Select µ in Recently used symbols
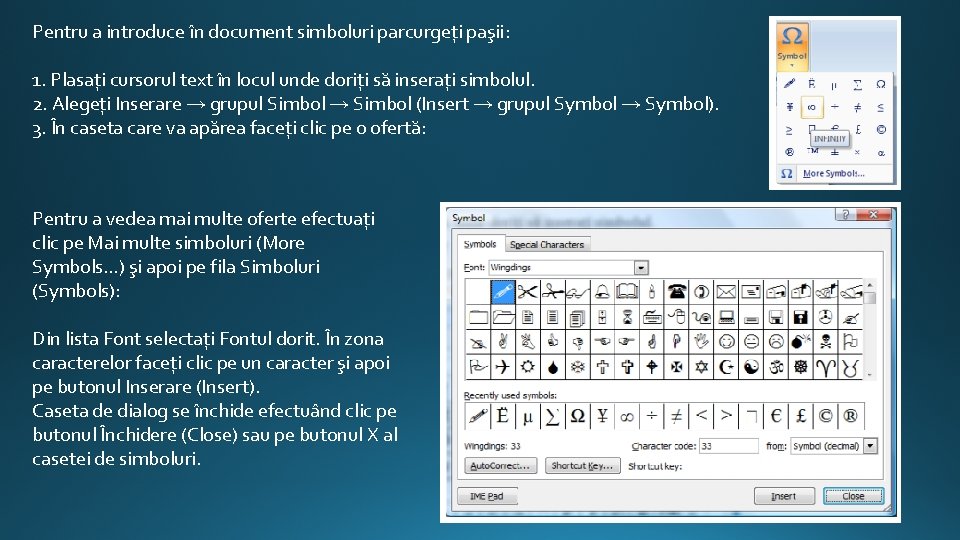 point(527,416)
